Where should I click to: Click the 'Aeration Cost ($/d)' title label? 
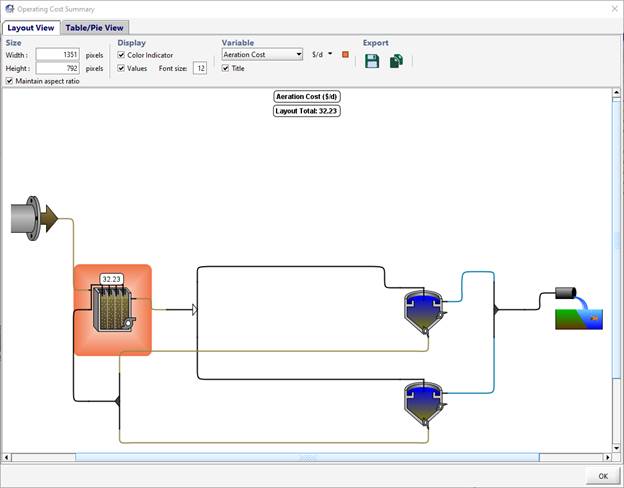(306, 96)
